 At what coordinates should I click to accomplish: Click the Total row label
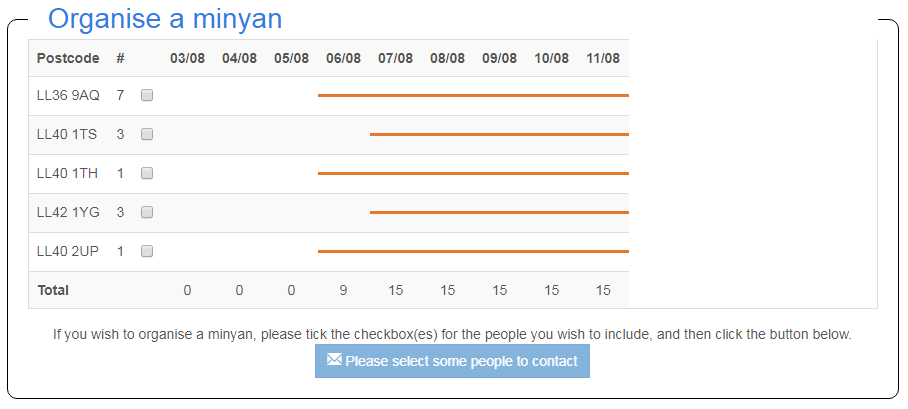click(x=53, y=290)
